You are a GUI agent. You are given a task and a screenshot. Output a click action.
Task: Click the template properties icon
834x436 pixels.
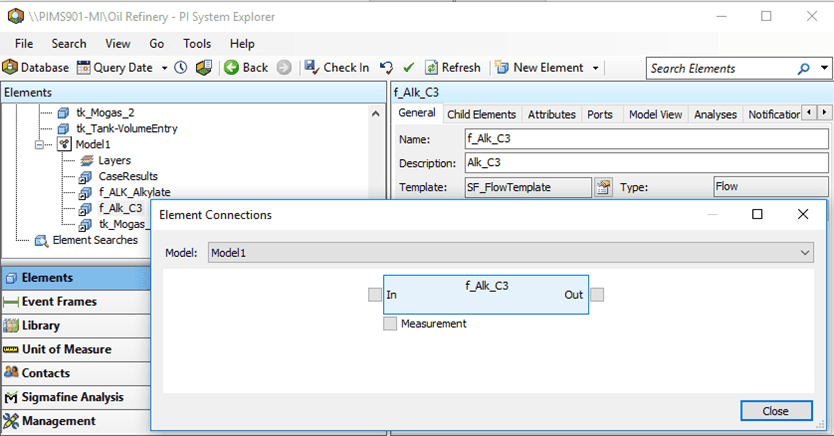pos(603,187)
